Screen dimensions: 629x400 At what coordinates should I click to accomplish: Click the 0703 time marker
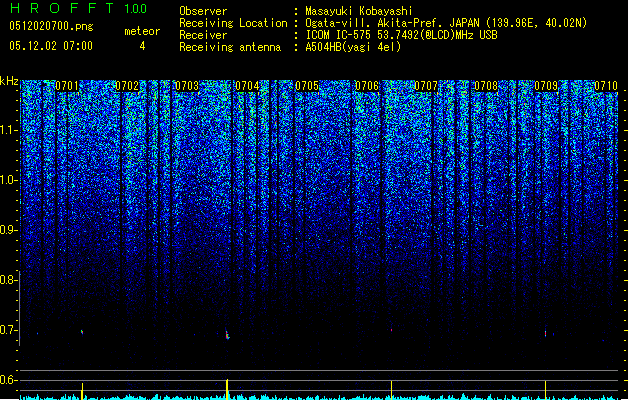187,86
